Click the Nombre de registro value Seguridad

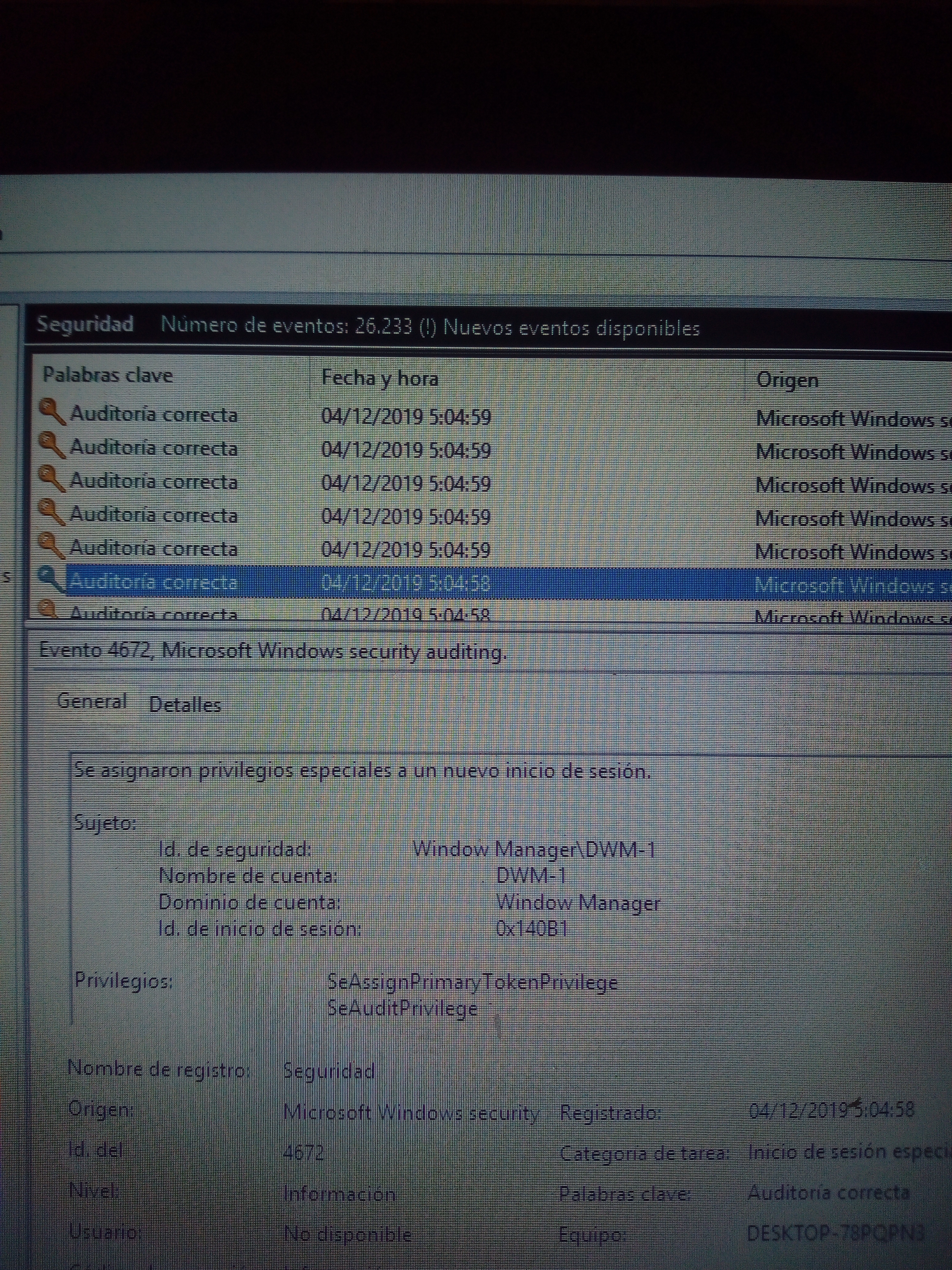pyautogui.click(x=329, y=1071)
